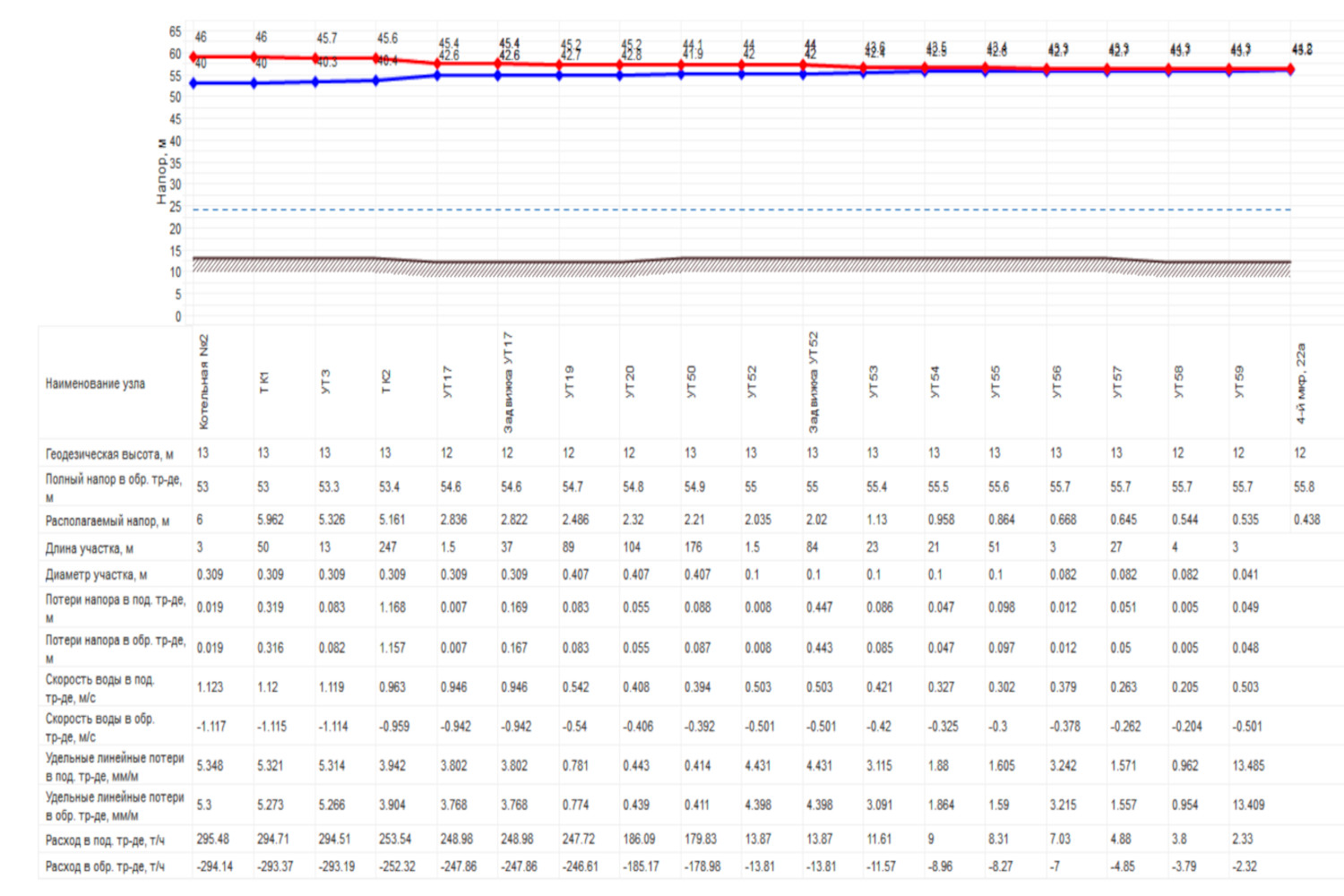
Task: Click the 65 tick on the vertical axis
Action: pyautogui.click(x=175, y=31)
